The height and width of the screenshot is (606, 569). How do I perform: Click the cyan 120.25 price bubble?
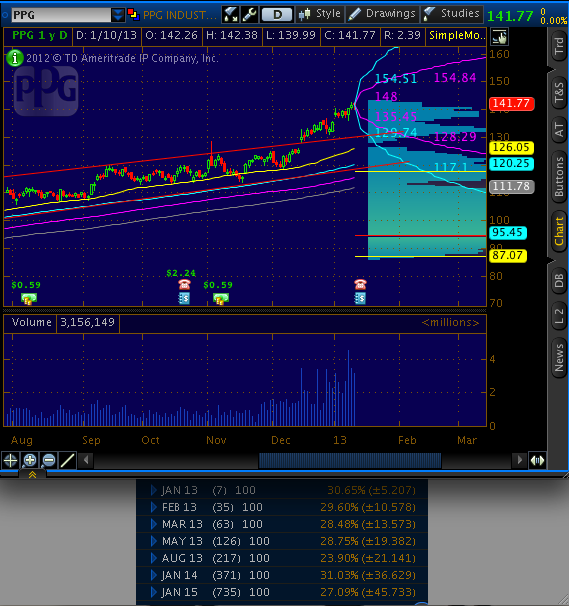point(511,163)
